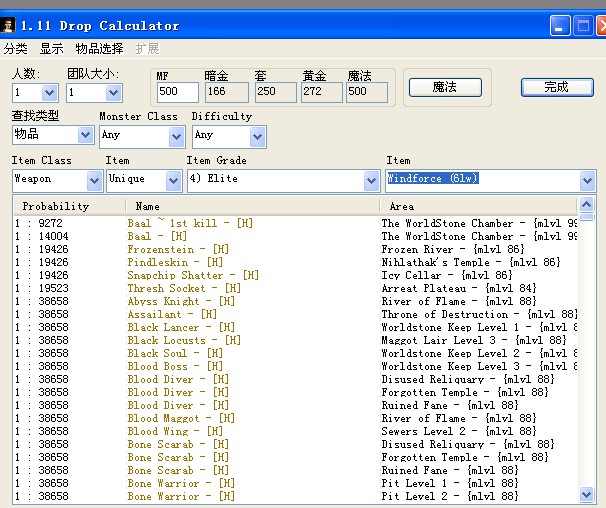Click the 套 field showing 250

[x=276, y=92]
